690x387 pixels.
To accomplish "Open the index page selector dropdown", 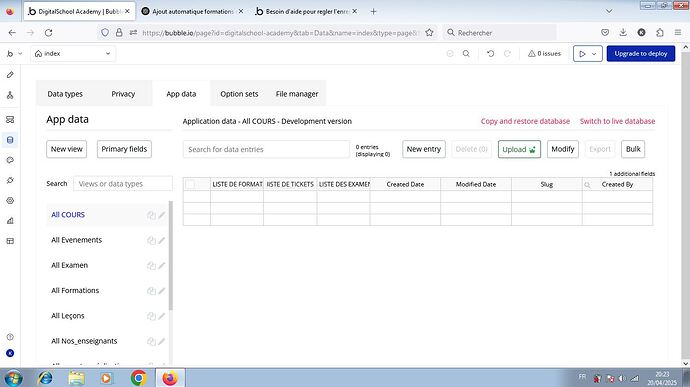I will [x=73, y=54].
